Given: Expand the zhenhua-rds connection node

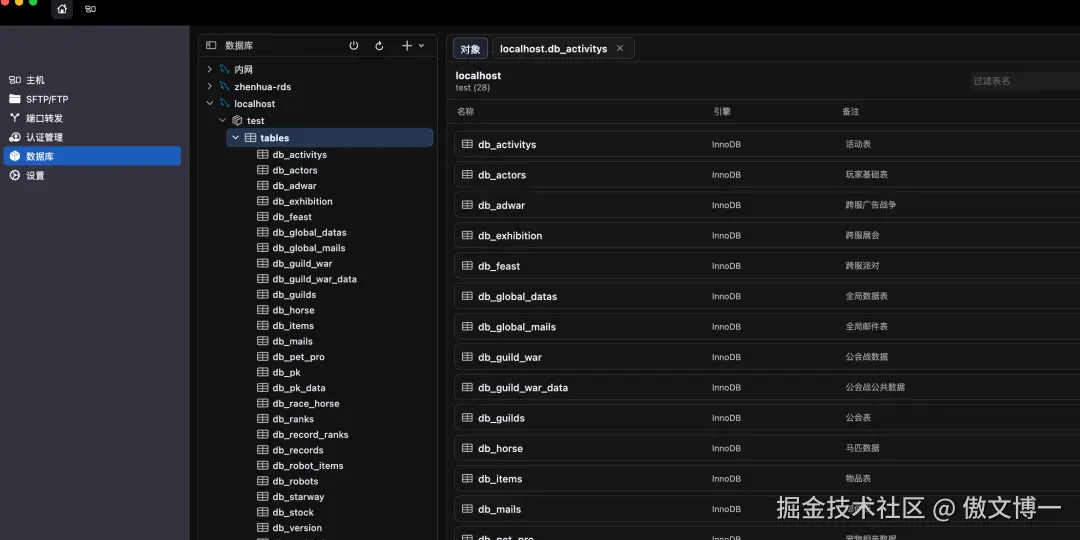Looking at the screenshot, I should tap(210, 86).
